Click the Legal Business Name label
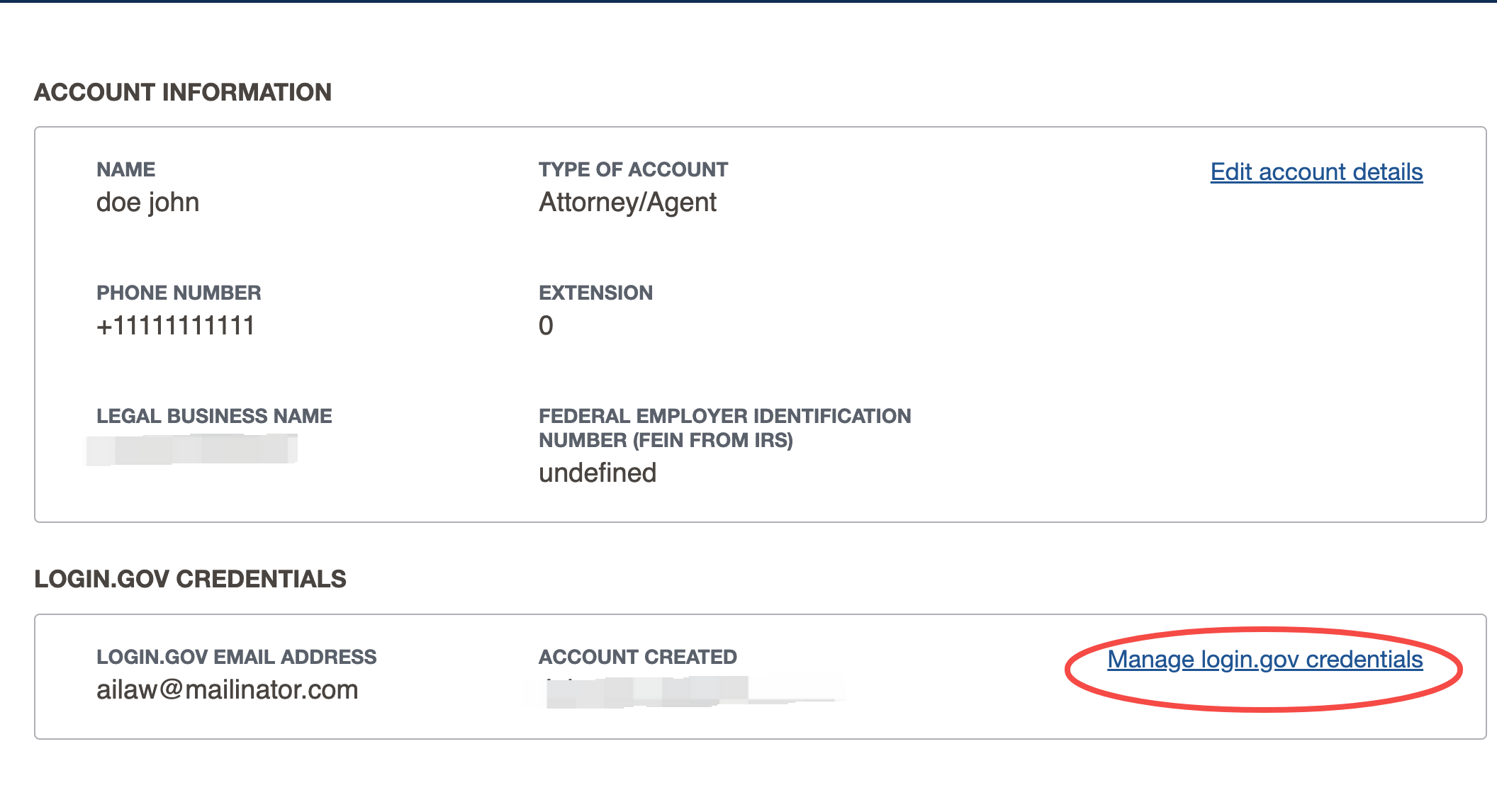This screenshot has height=812, width=1497. tap(214, 416)
